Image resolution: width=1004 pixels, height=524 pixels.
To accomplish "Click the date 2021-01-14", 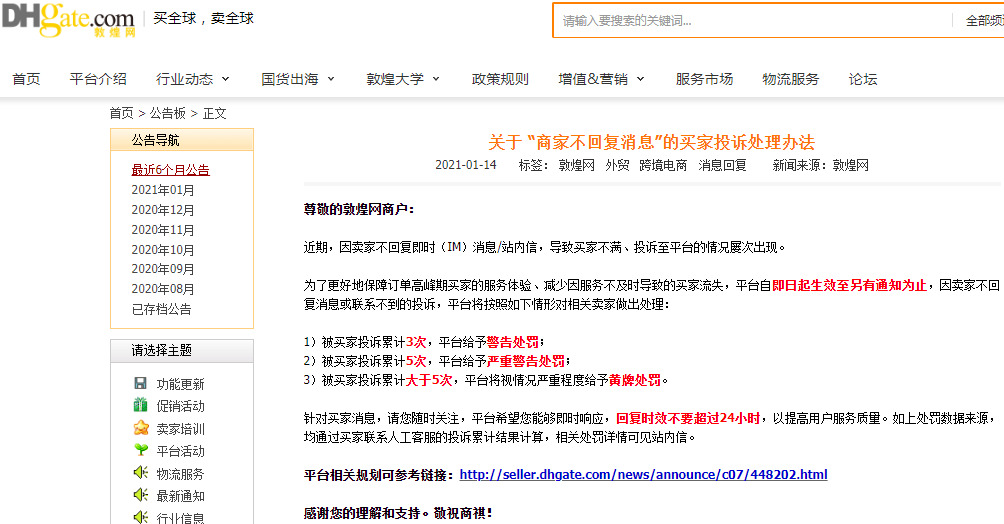I will (x=466, y=165).
